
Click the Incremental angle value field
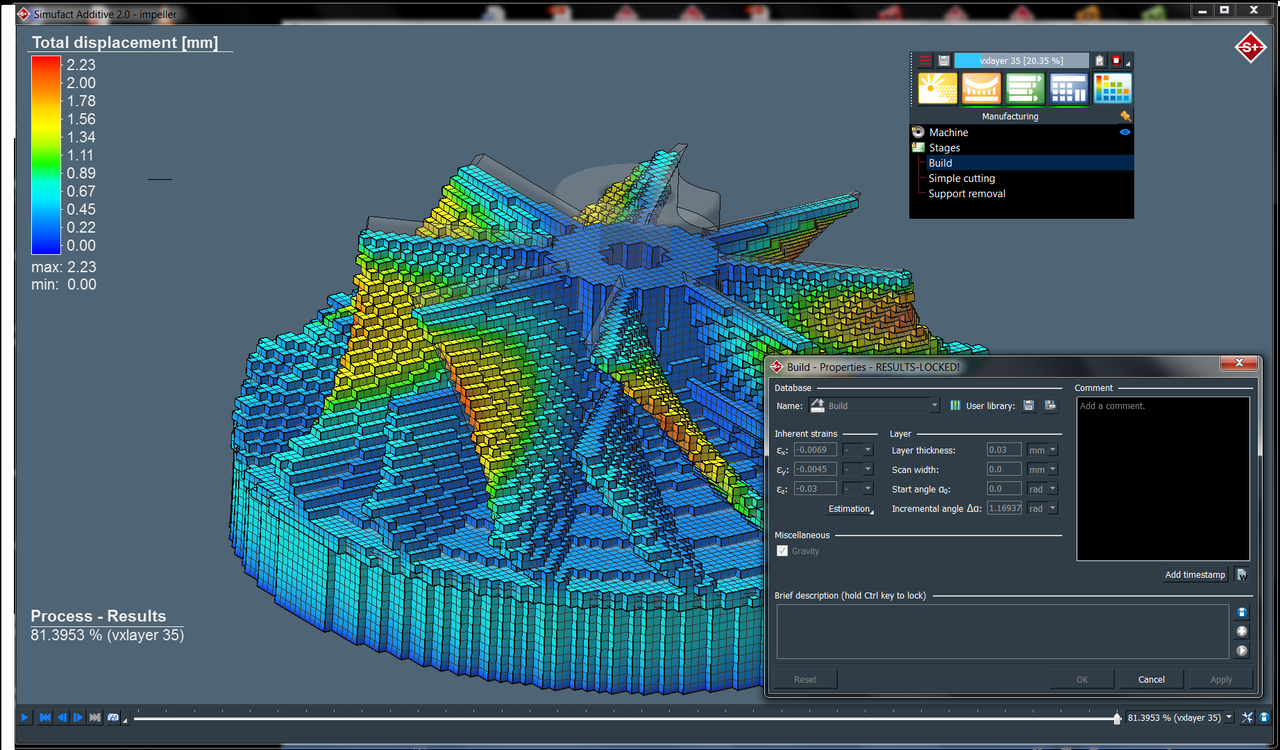(1004, 508)
